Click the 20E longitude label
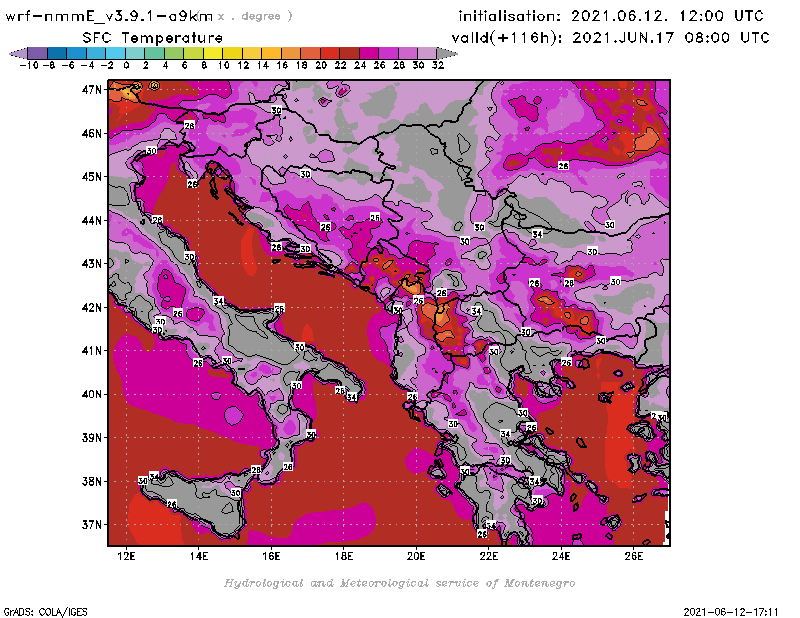Viewport: 800px width, 618px height. [416, 556]
